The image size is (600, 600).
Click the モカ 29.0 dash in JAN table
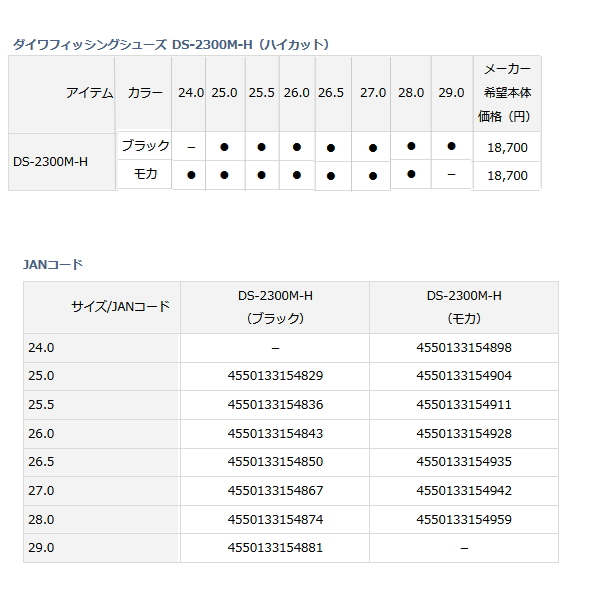pyautogui.click(x=464, y=549)
